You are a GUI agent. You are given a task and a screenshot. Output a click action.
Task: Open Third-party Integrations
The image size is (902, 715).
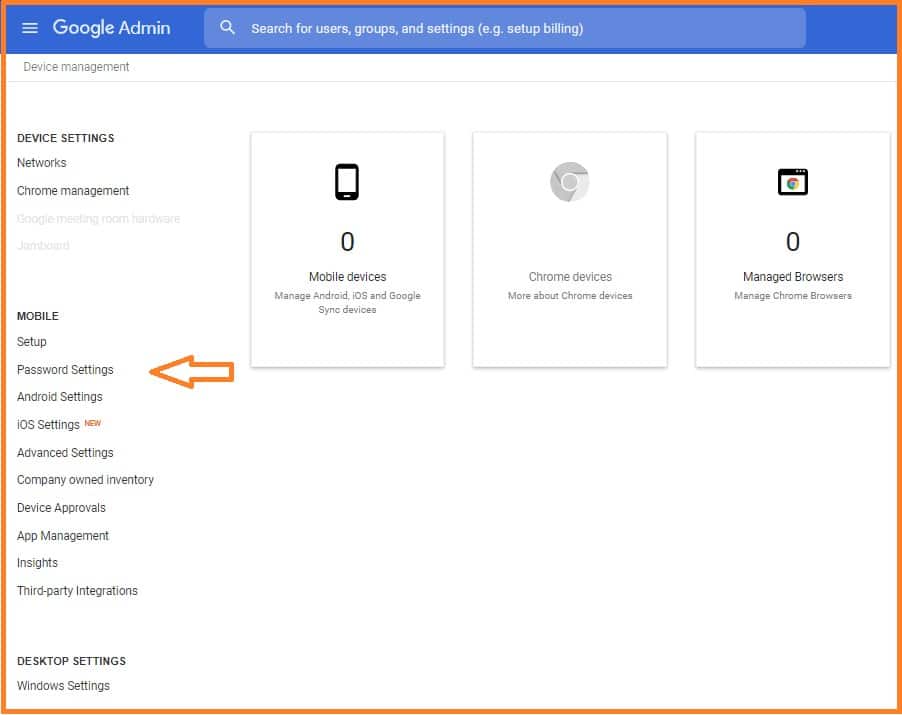click(77, 591)
